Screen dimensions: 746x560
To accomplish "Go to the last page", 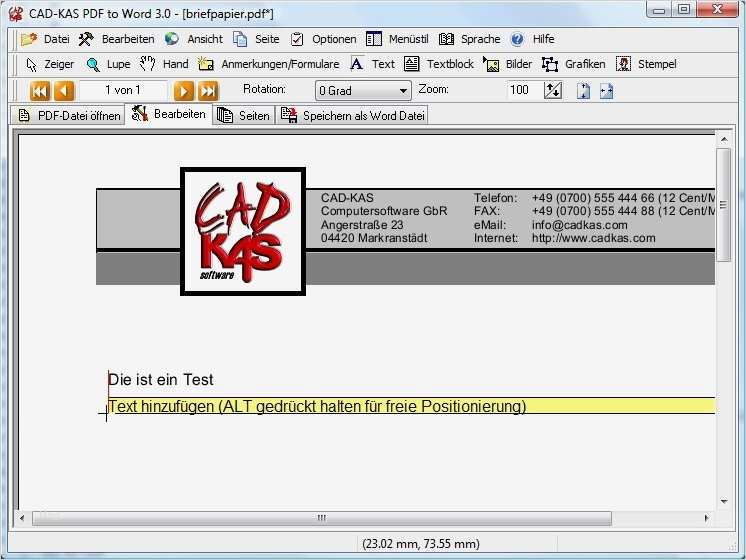I will (208, 90).
